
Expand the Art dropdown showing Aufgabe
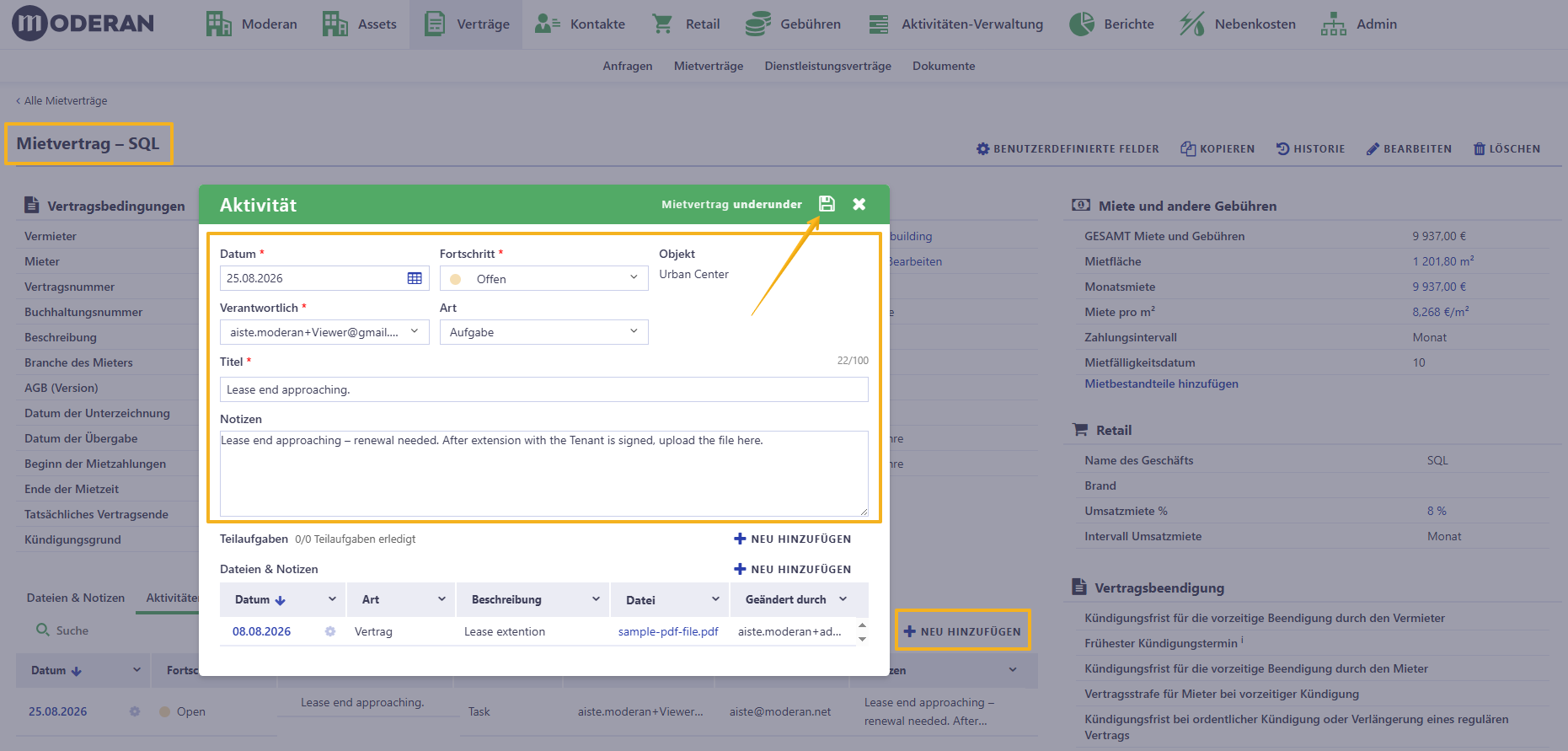pos(543,332)
